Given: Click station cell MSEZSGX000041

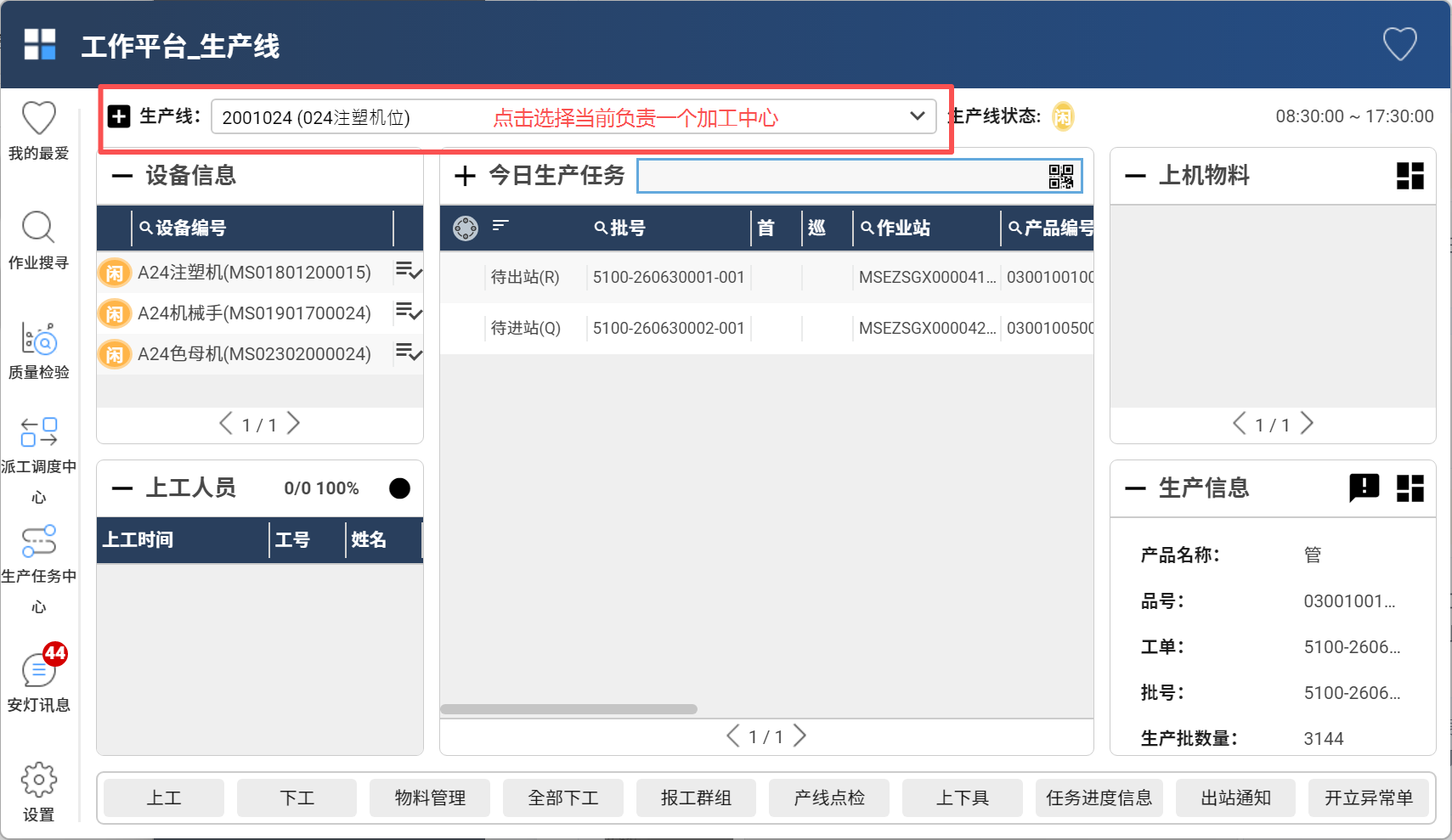Looking at the screenshot, I should (x=927, y=277).
